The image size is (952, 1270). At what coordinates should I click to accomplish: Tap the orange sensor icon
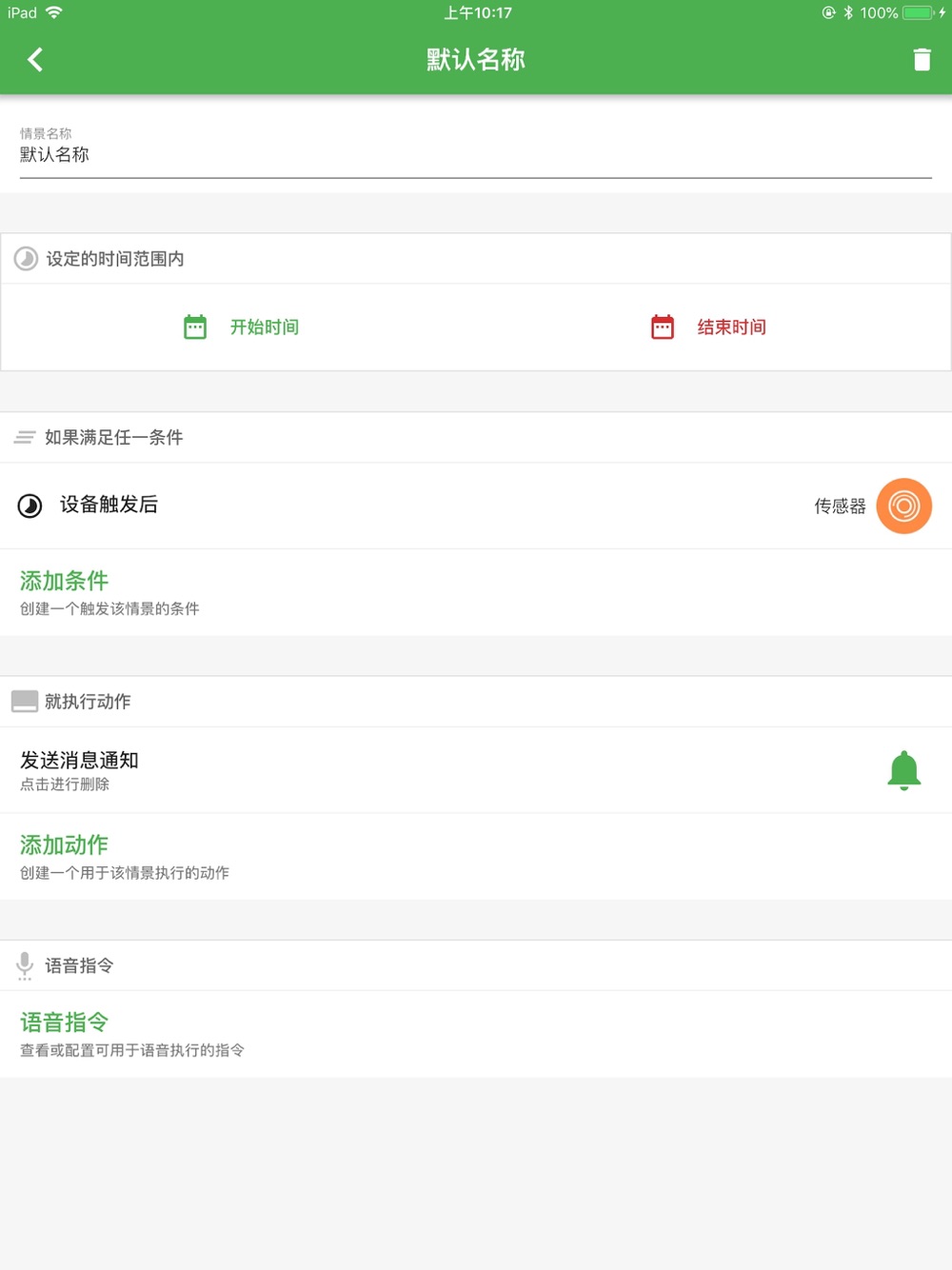[903, 506]
